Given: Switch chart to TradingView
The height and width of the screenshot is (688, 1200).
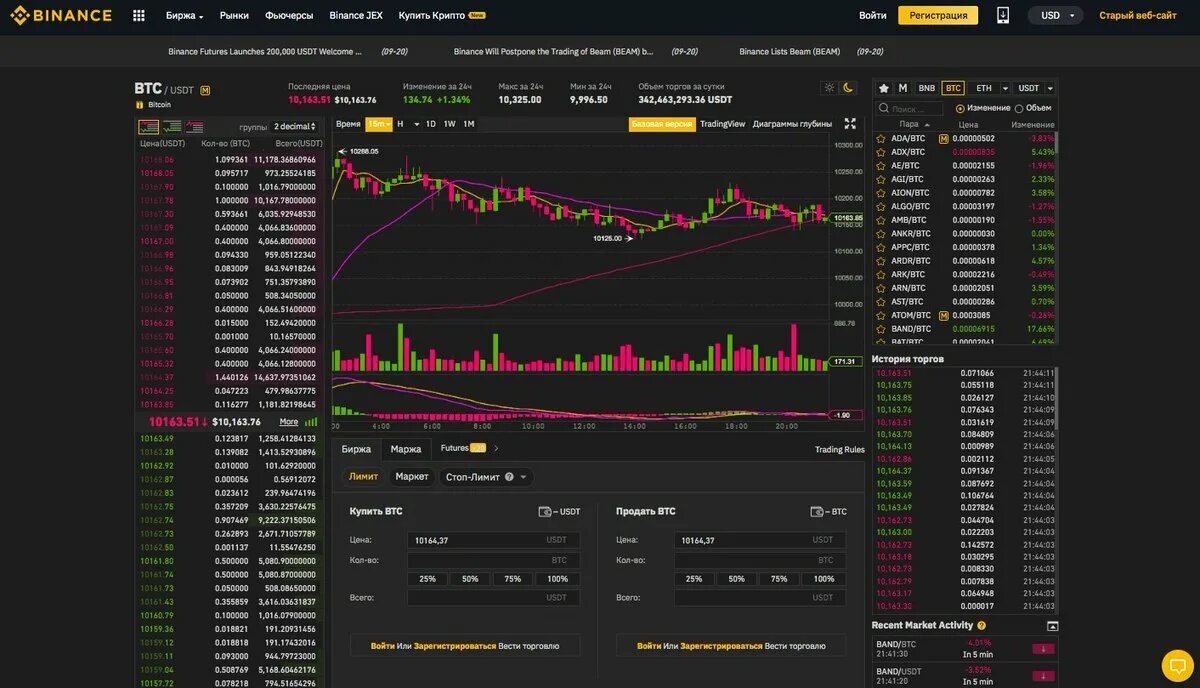Looking at the screenshot, I should [x=722, y=124].
